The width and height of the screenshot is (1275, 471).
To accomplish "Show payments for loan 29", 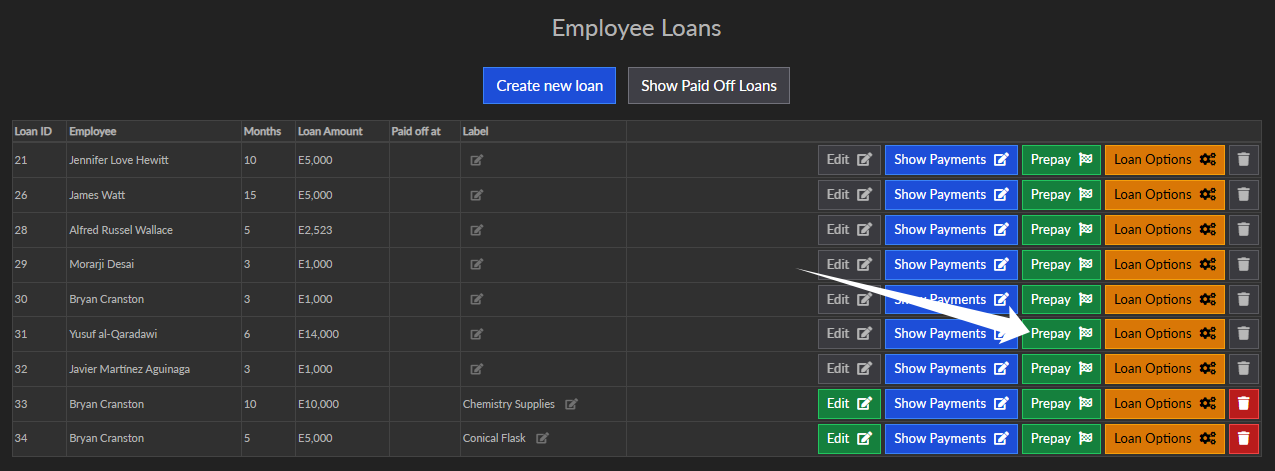I will (951, 265).
